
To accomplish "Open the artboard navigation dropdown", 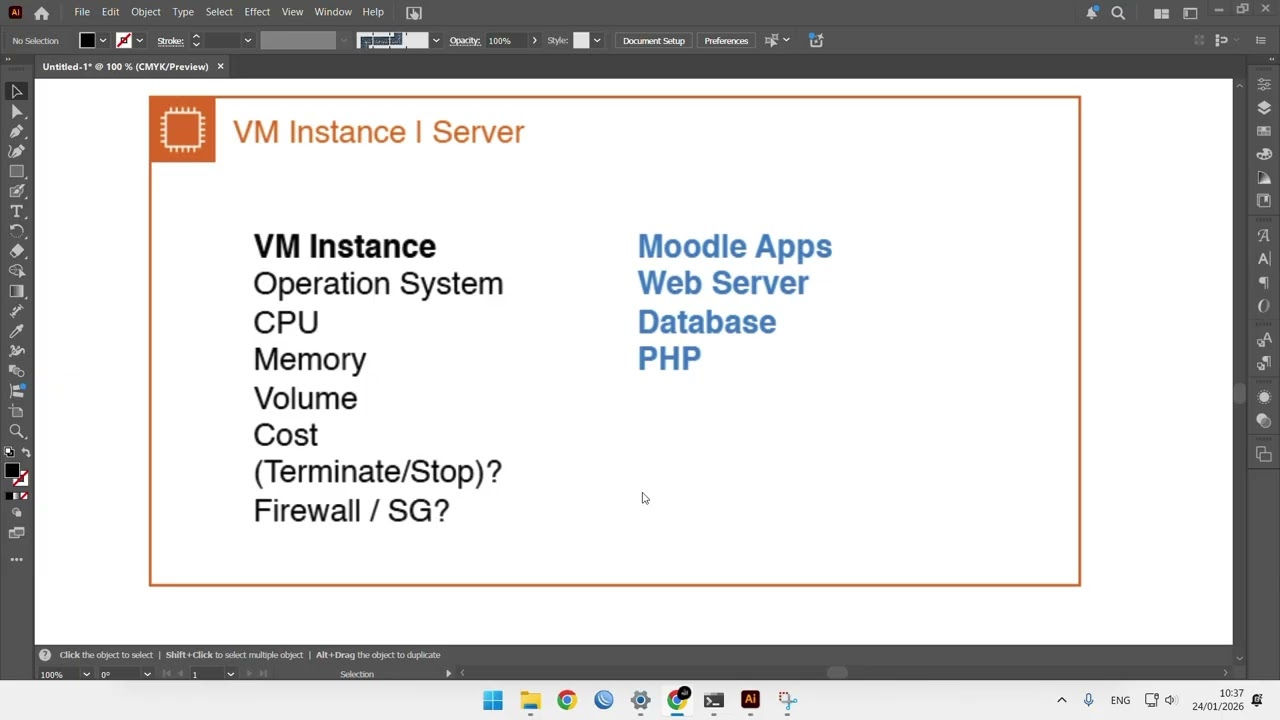I will click(230, 674).
